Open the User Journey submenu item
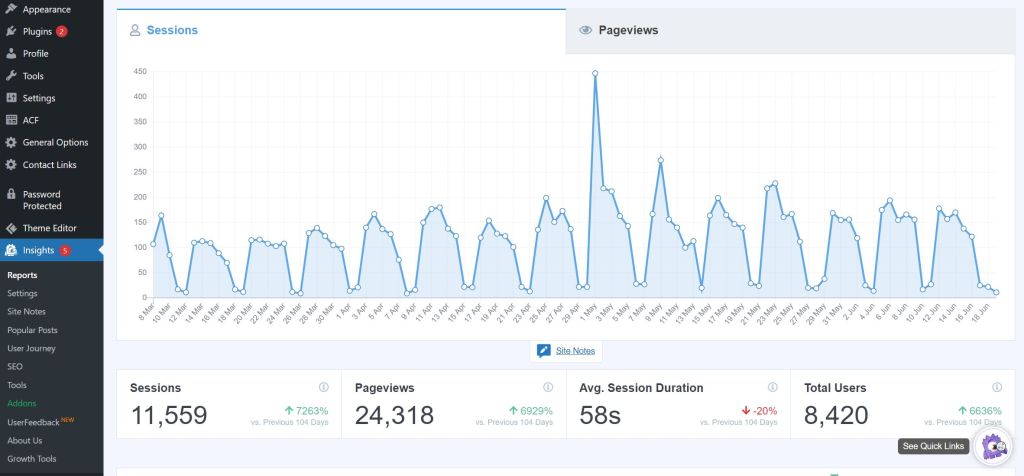 point(31,348)
